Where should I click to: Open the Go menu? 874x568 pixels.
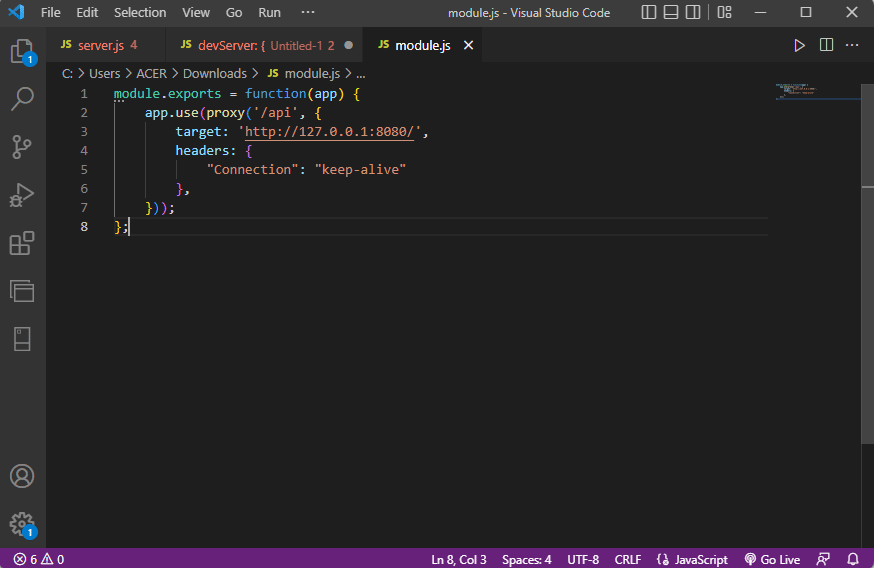234,12
